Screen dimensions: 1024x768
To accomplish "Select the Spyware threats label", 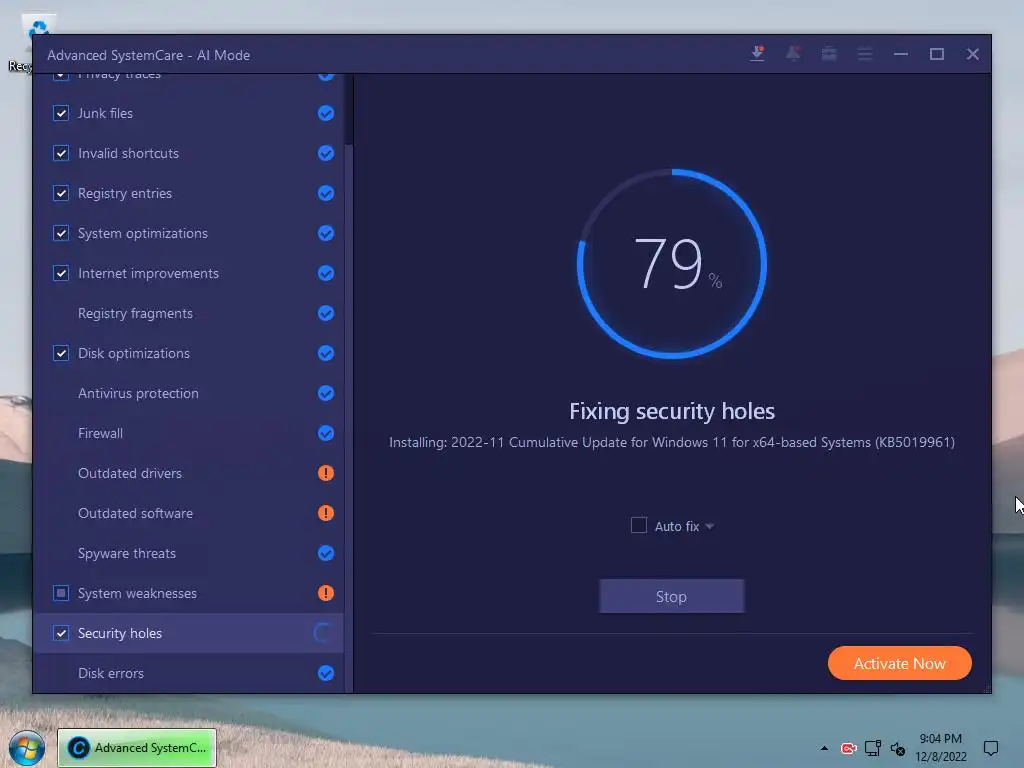I will pos(127,553).
